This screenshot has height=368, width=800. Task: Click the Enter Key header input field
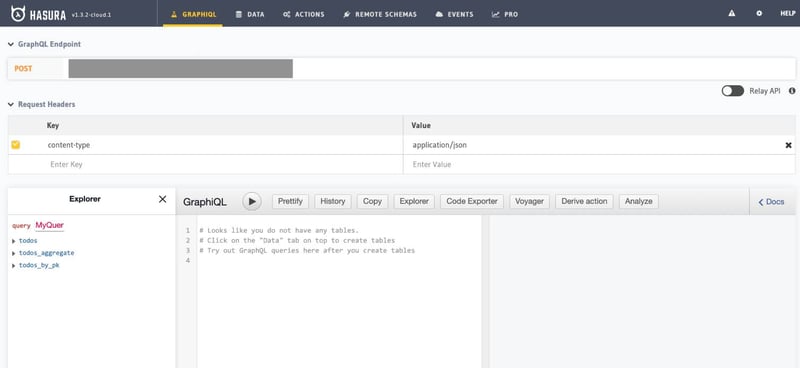tap(206, 165)
